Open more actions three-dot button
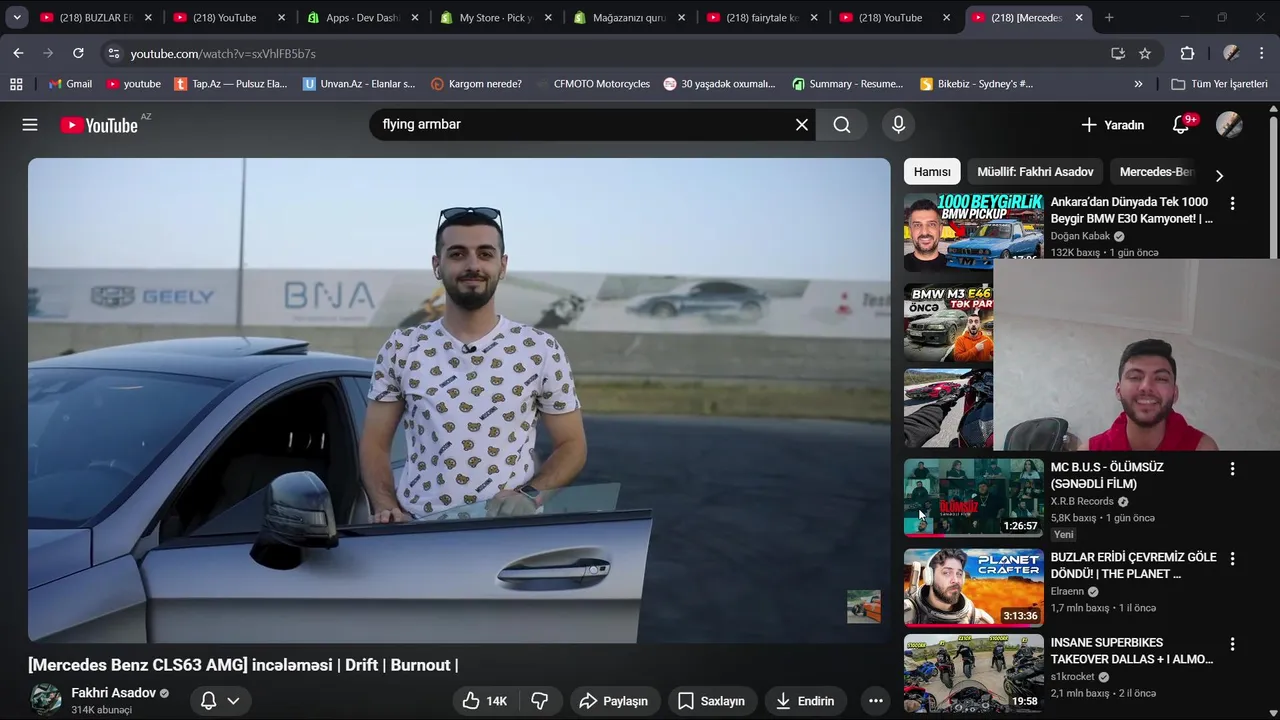The image size is (1280, 720). [876, 701]
